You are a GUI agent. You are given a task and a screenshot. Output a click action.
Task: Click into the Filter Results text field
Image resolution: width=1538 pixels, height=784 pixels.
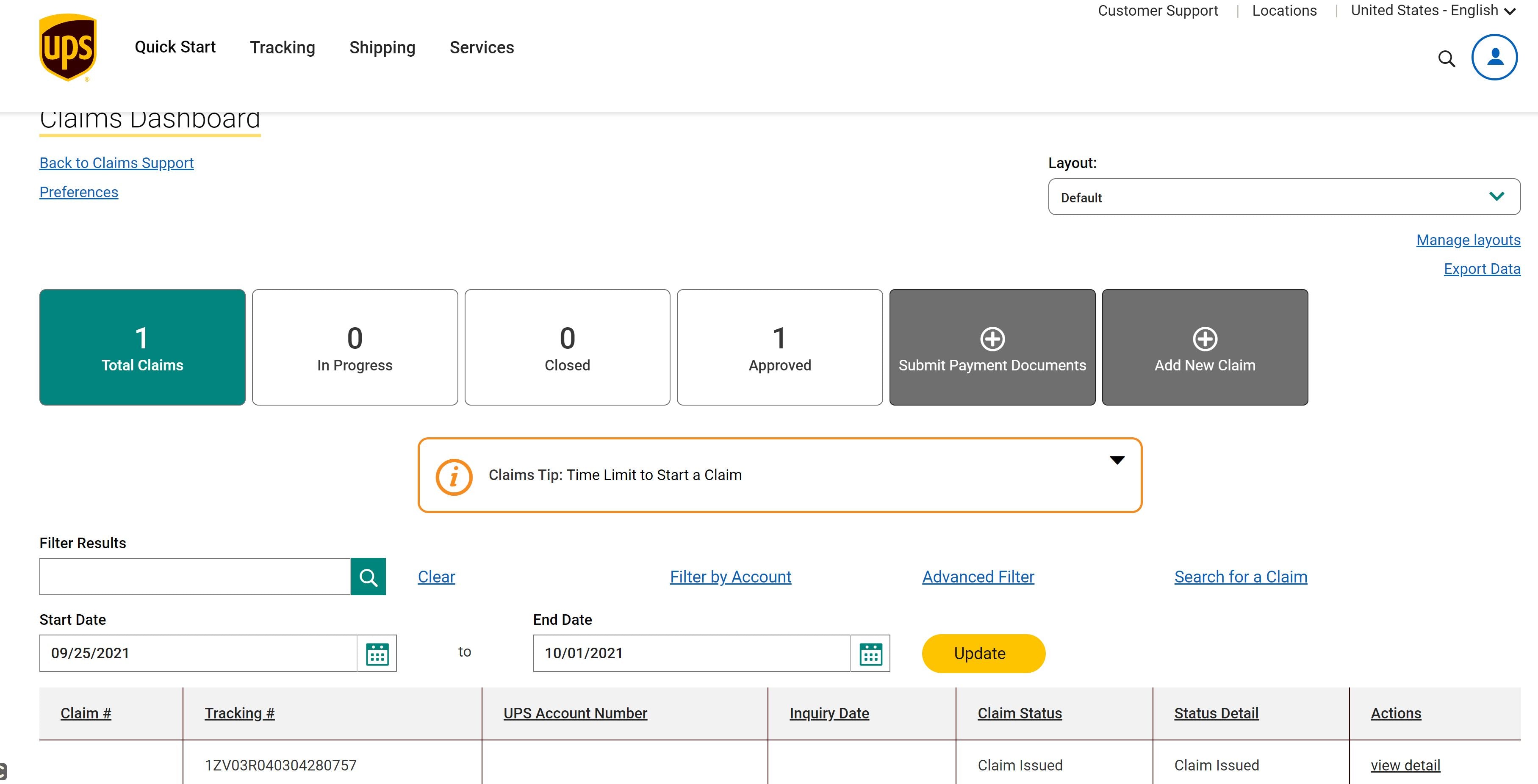(195, 577)
